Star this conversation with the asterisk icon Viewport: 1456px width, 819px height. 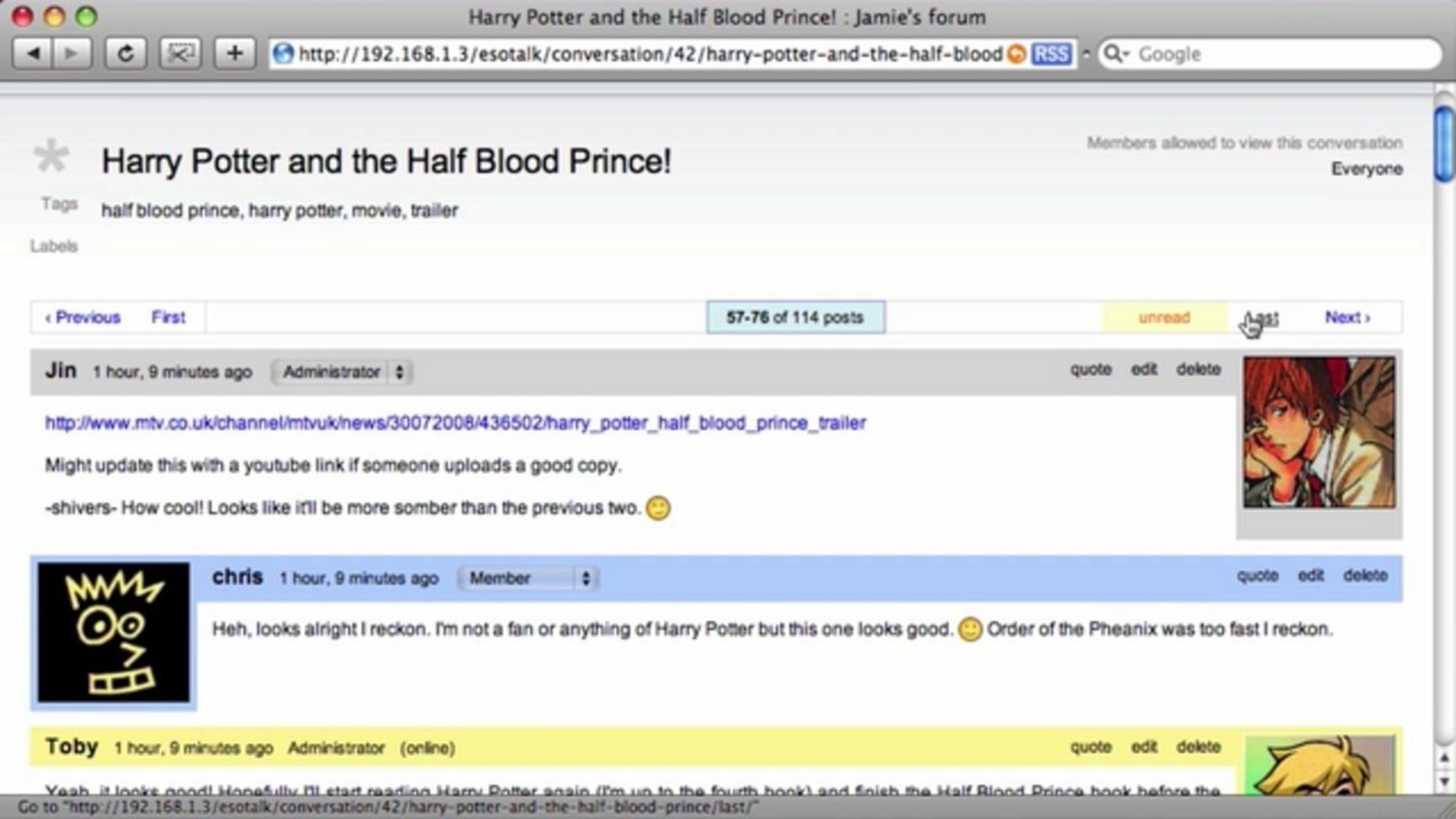(51, 157)
